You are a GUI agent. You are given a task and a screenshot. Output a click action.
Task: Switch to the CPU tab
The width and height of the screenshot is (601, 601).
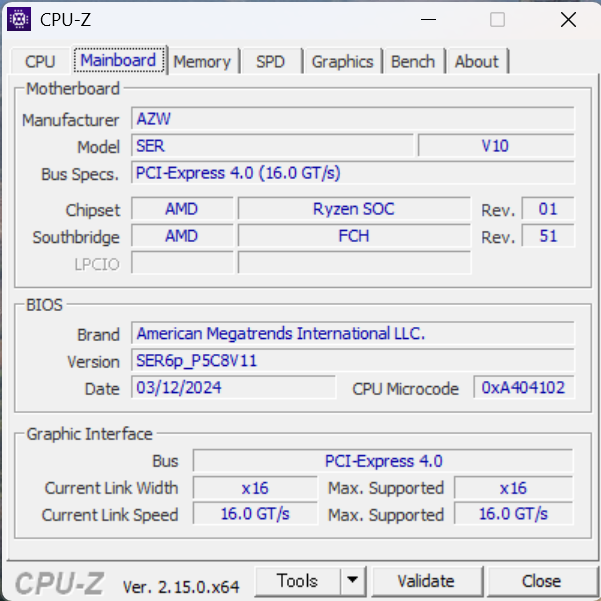[x=40, y=61]
